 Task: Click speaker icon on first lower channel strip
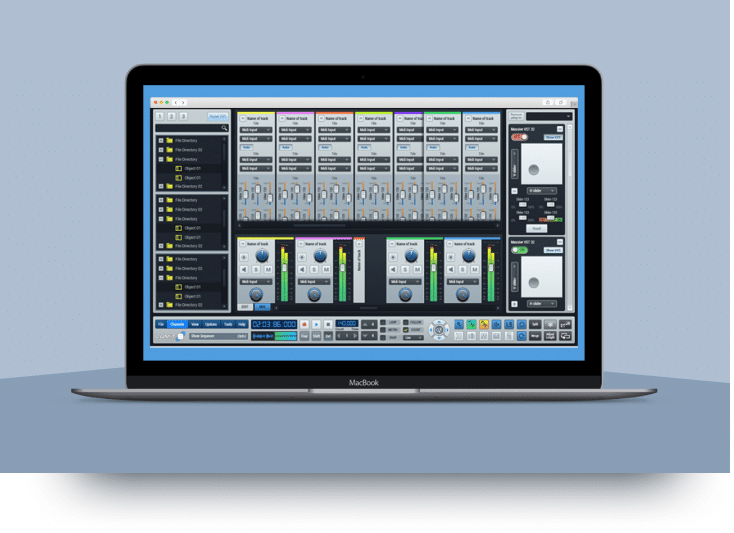pos(246,269)
